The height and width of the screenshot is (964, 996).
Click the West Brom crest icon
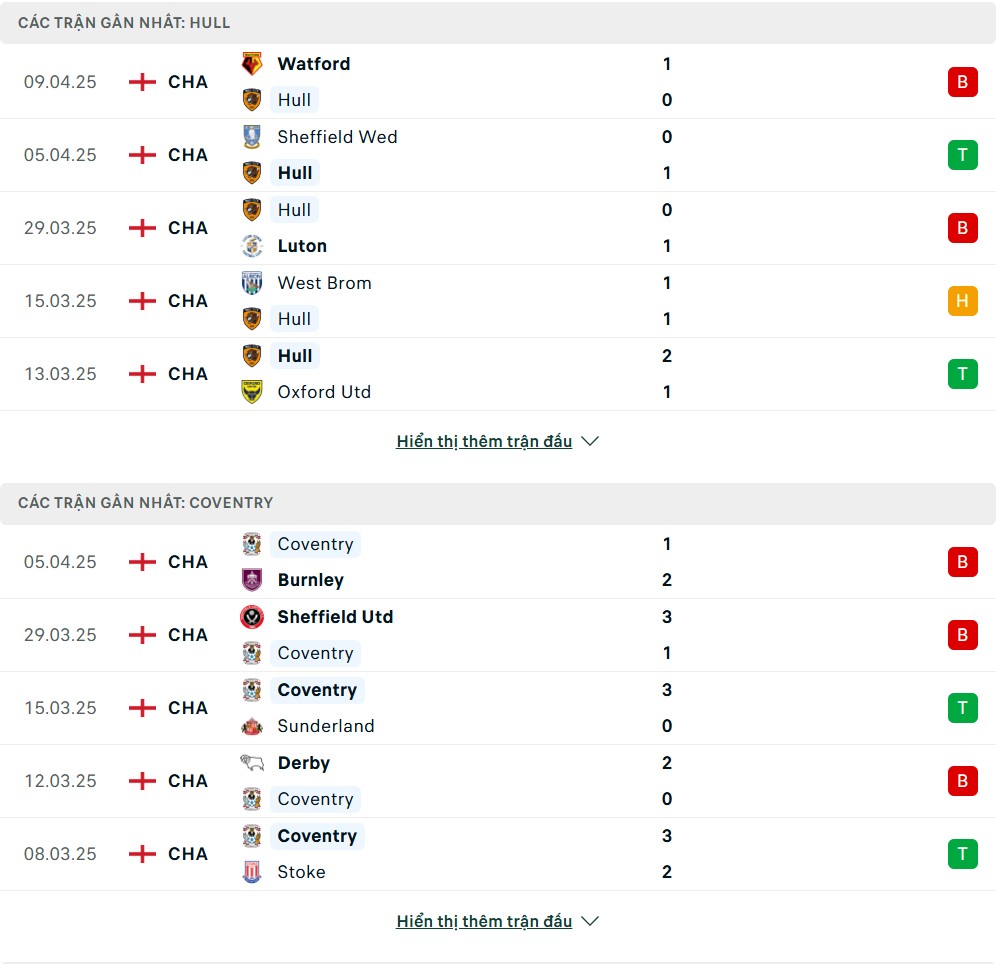tap(252, 283)
